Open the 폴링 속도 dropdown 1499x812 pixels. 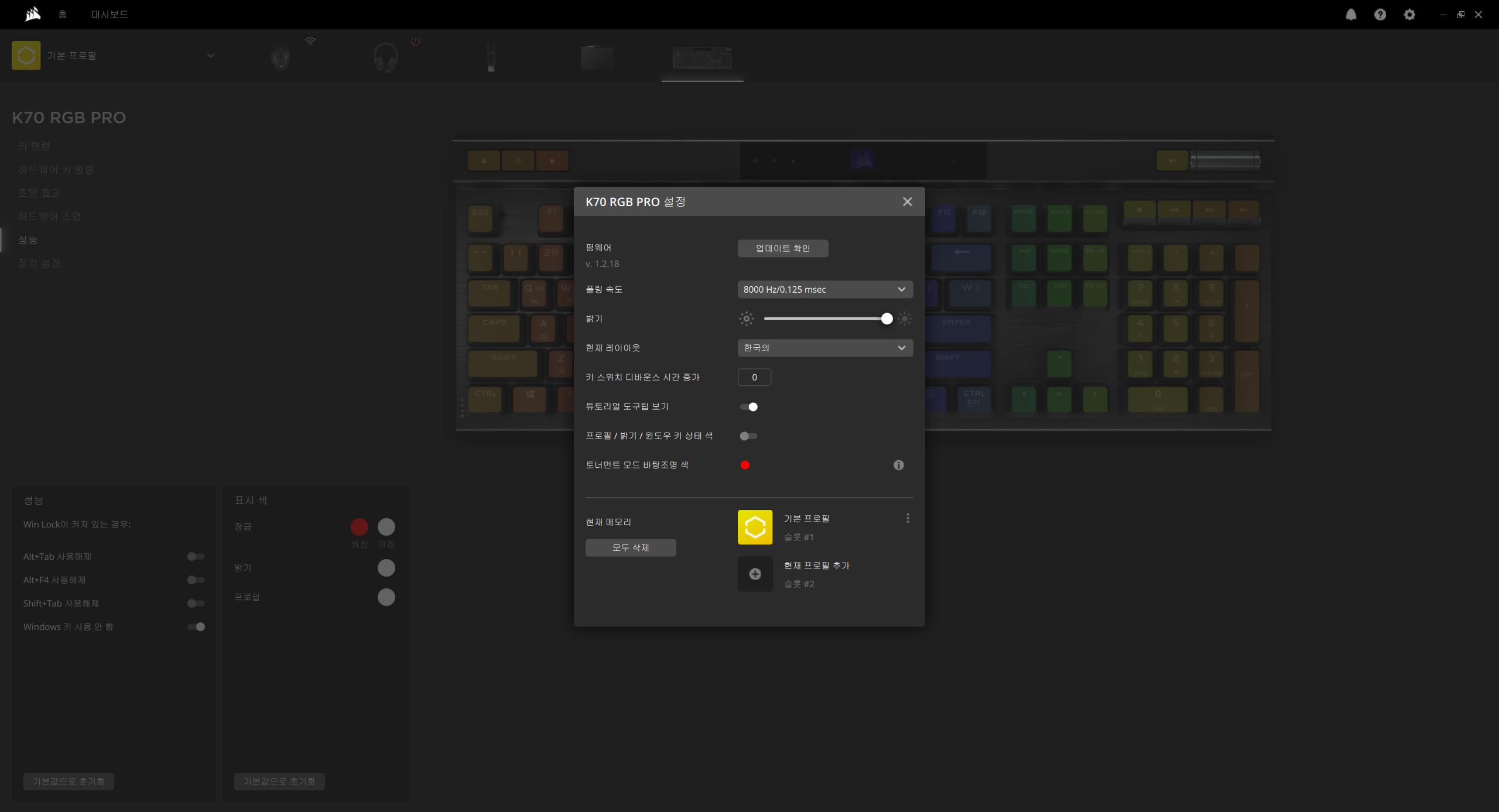825,289
